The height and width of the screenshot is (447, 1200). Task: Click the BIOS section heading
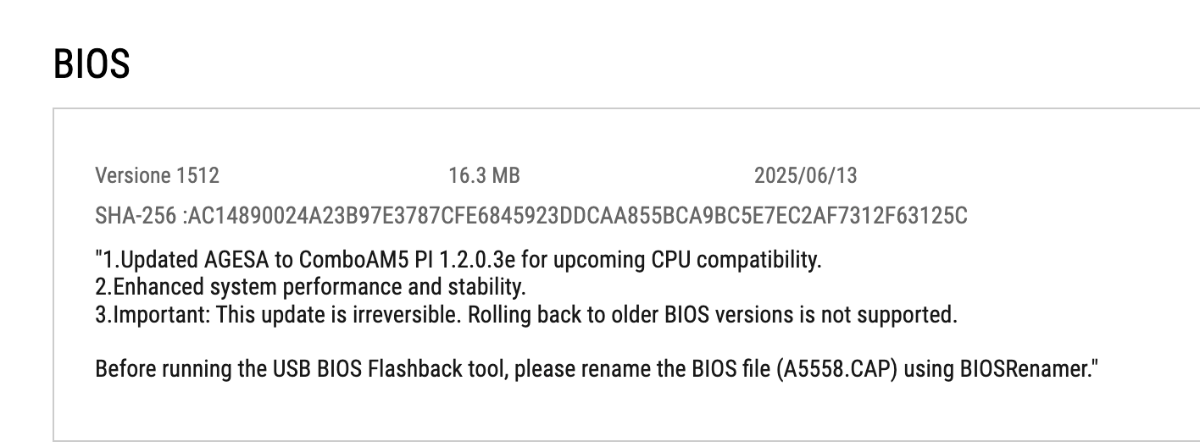[91, 66]
